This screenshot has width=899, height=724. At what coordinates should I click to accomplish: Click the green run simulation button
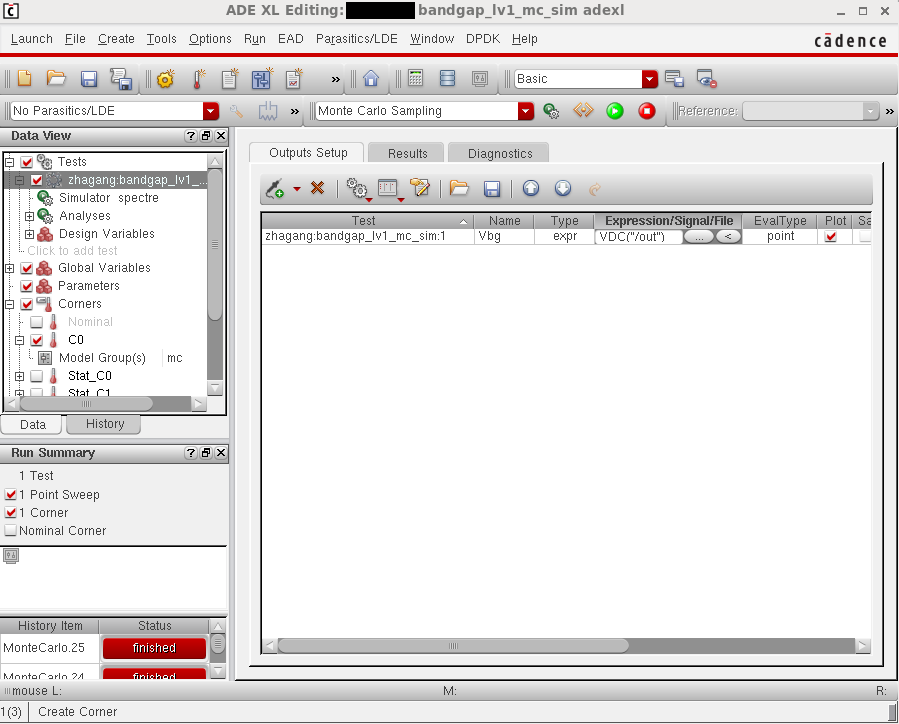615,111
